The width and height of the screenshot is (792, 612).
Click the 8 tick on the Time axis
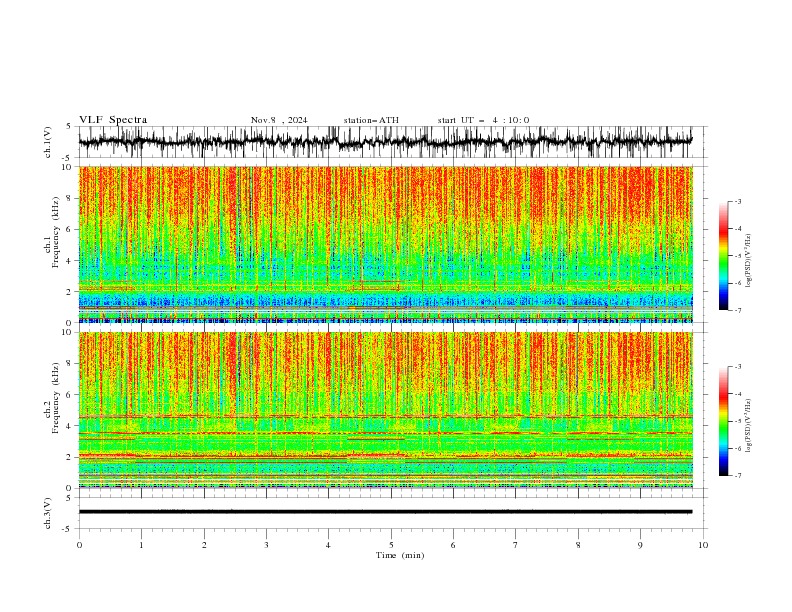pyautogui.click(x=578, y=545)
